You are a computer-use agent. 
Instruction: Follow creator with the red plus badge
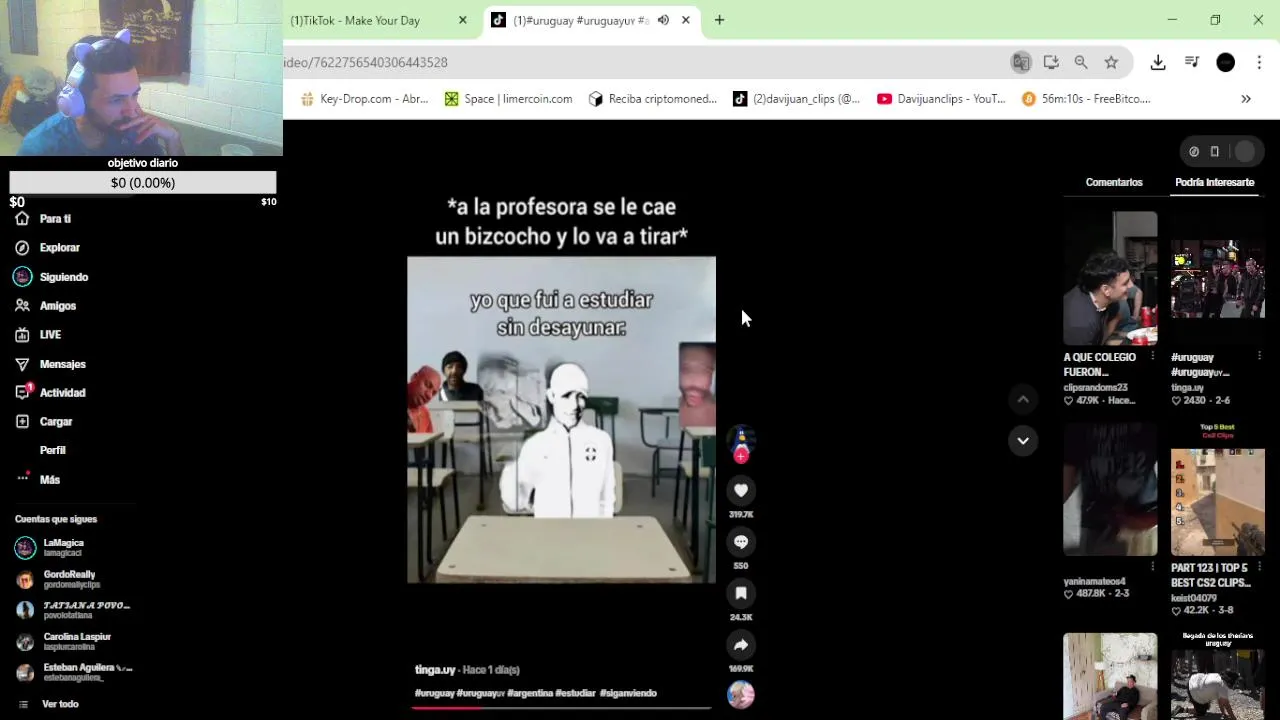click(x=741, y=456)
